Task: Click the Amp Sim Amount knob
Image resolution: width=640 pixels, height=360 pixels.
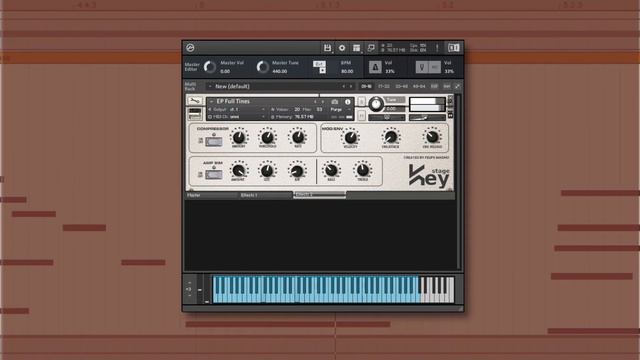Action: coord(238,171)
